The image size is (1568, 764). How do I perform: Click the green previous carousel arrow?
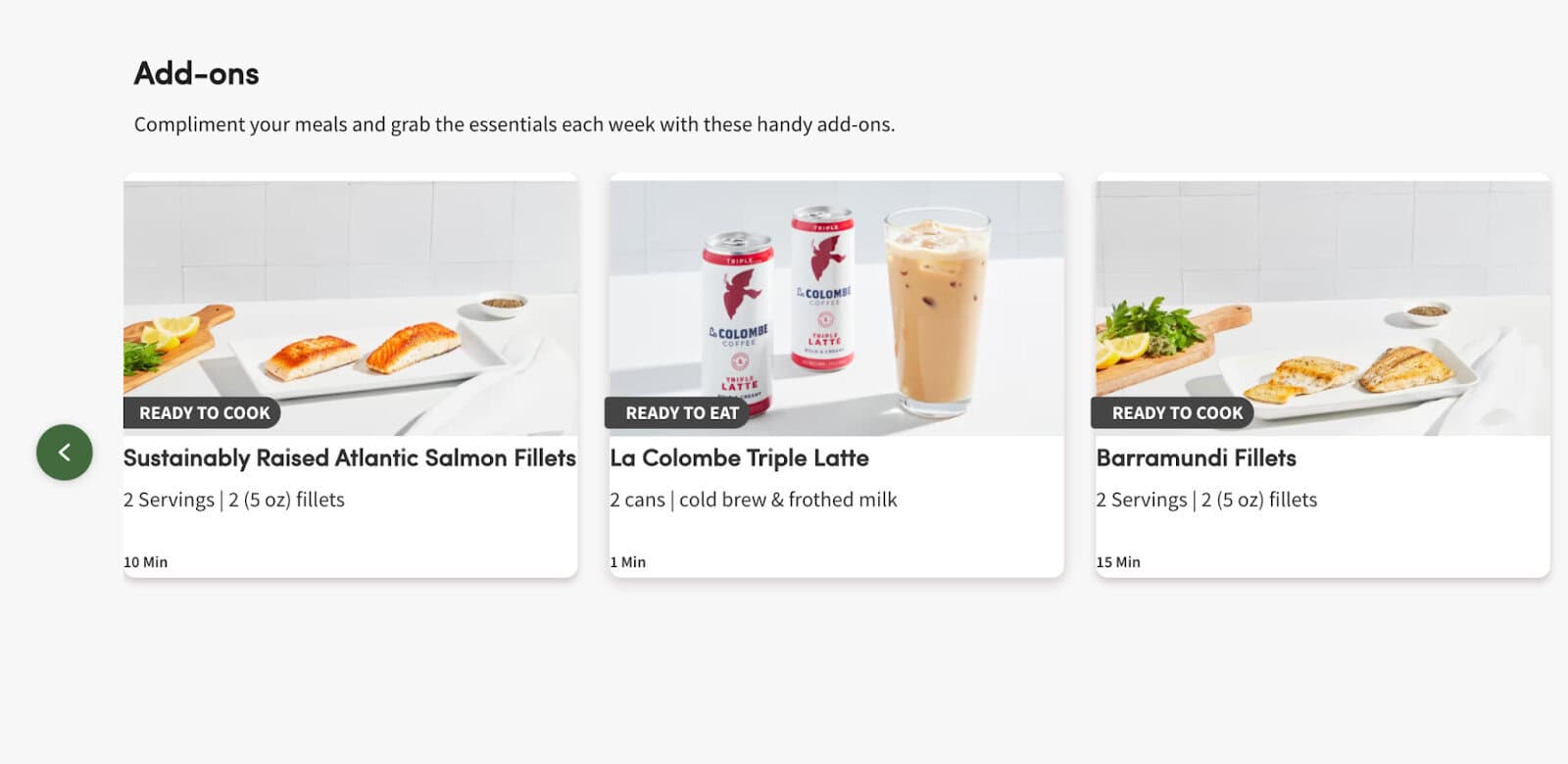pos(65,452)
